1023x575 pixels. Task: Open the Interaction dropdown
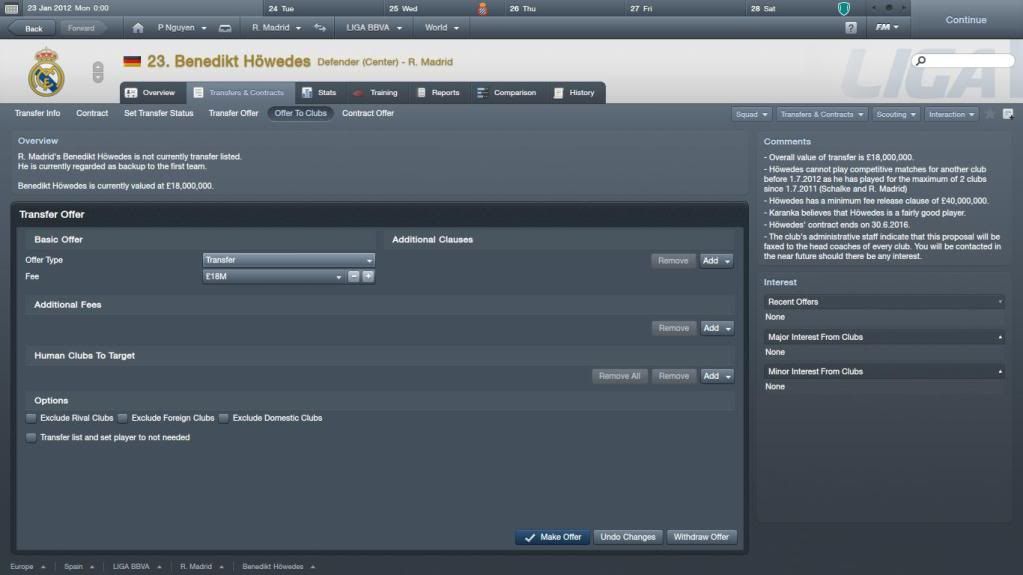[x=951, y=114]
